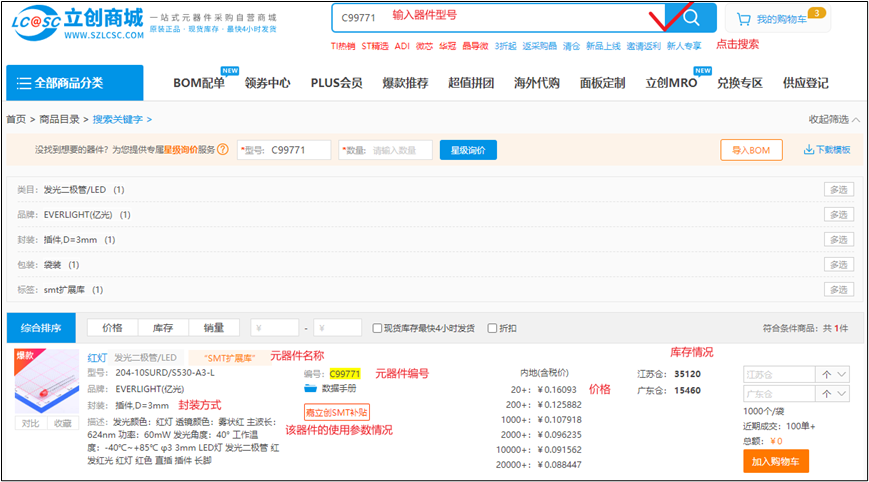Screen dimensions: 869x482
Task: Click the red LED product thumbnail
Action: (47, 382)
